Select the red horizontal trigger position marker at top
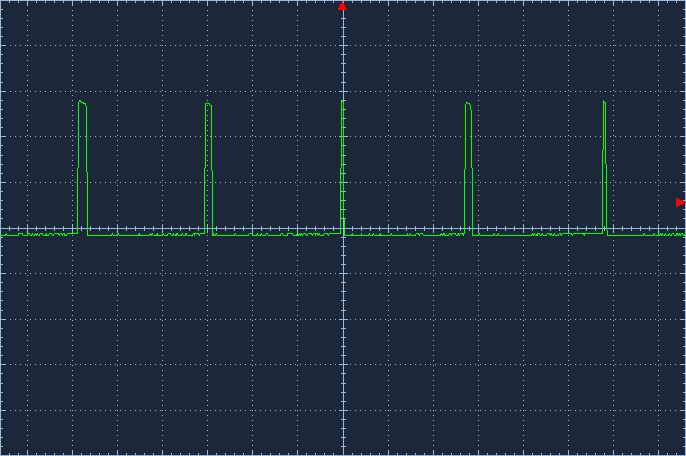Screen dimensions: 686x456 (342, 6)
